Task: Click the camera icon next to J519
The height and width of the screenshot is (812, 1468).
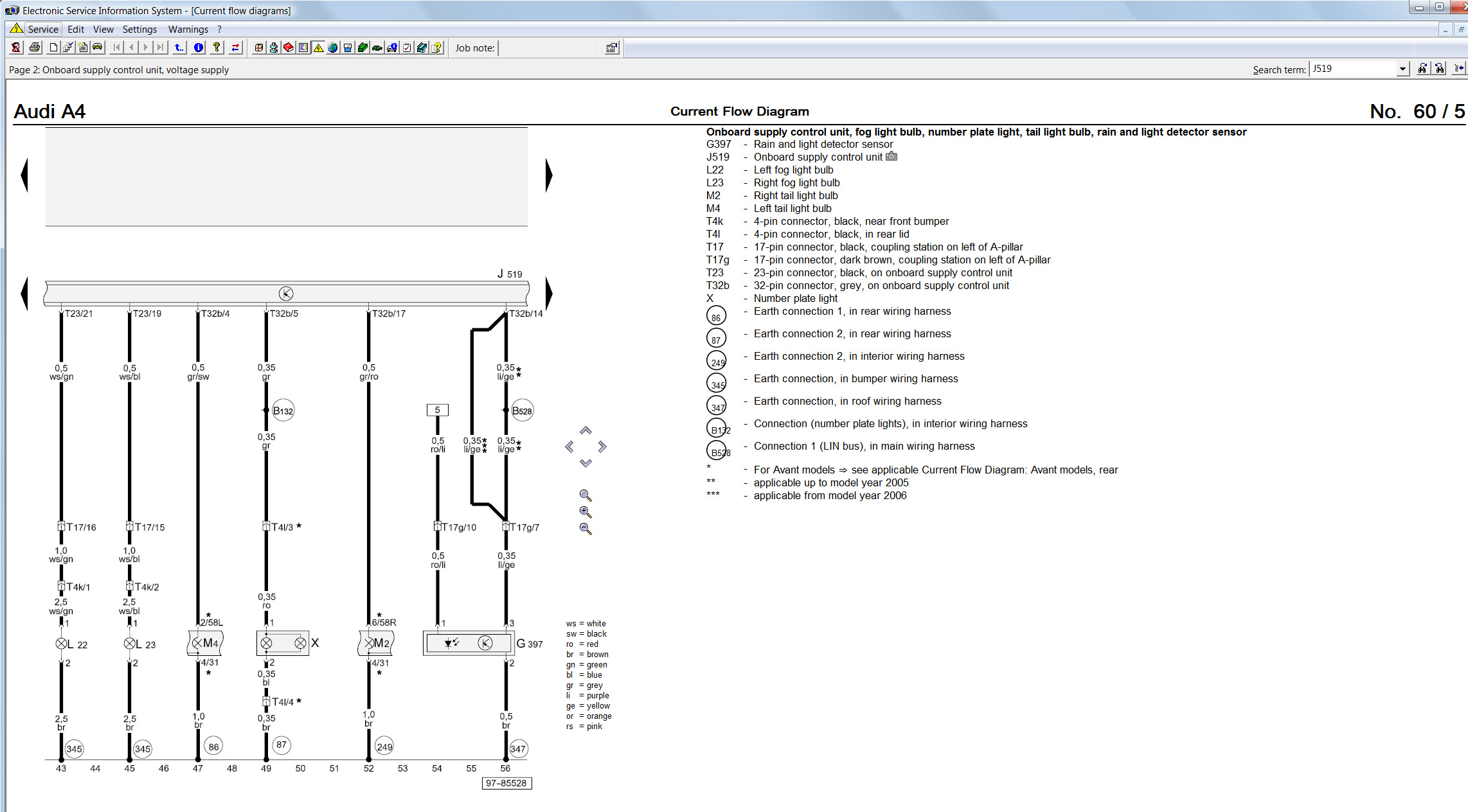Action: (891, 157)
